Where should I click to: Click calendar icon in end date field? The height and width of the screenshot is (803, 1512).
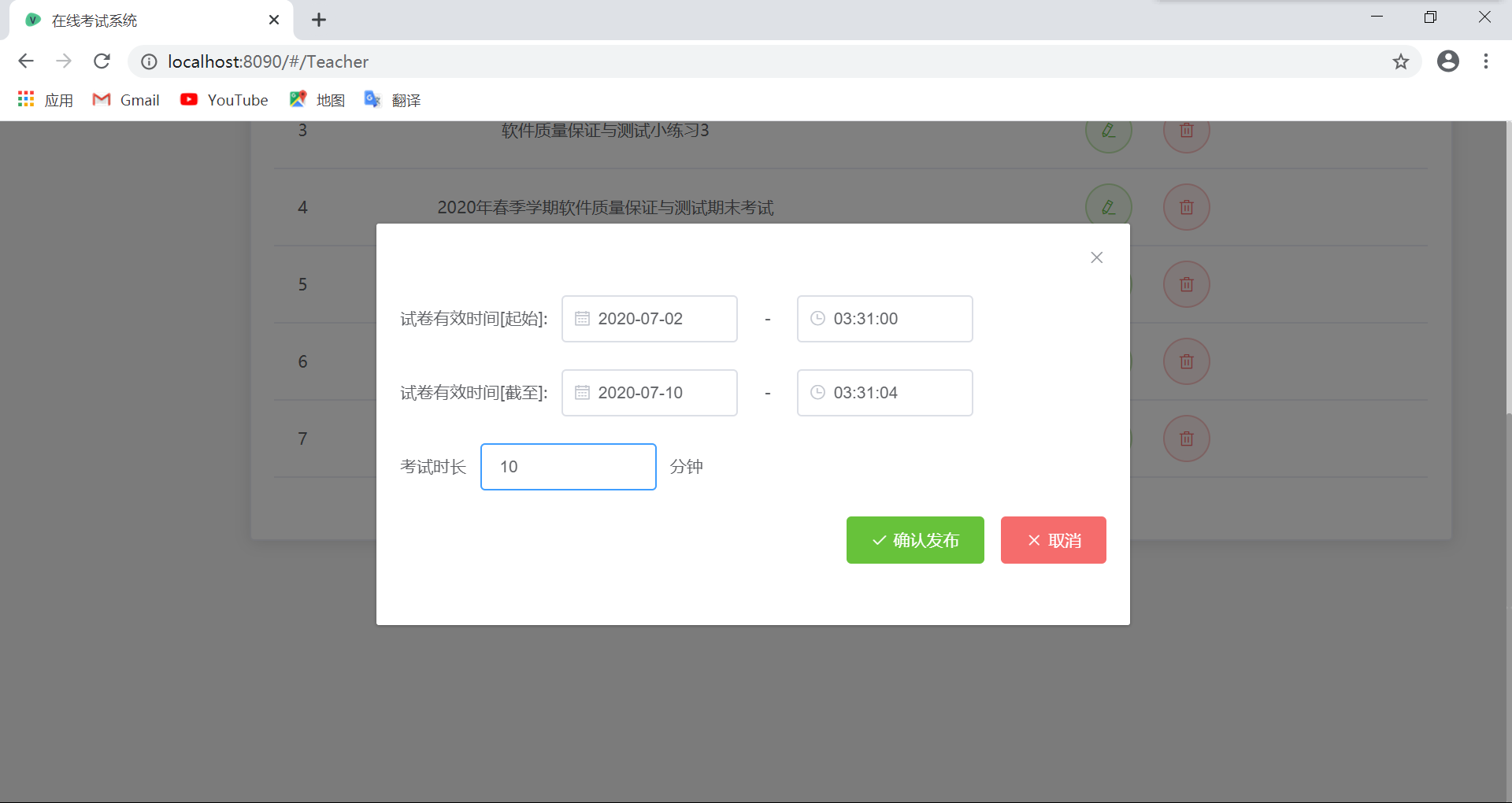(582, 393)
